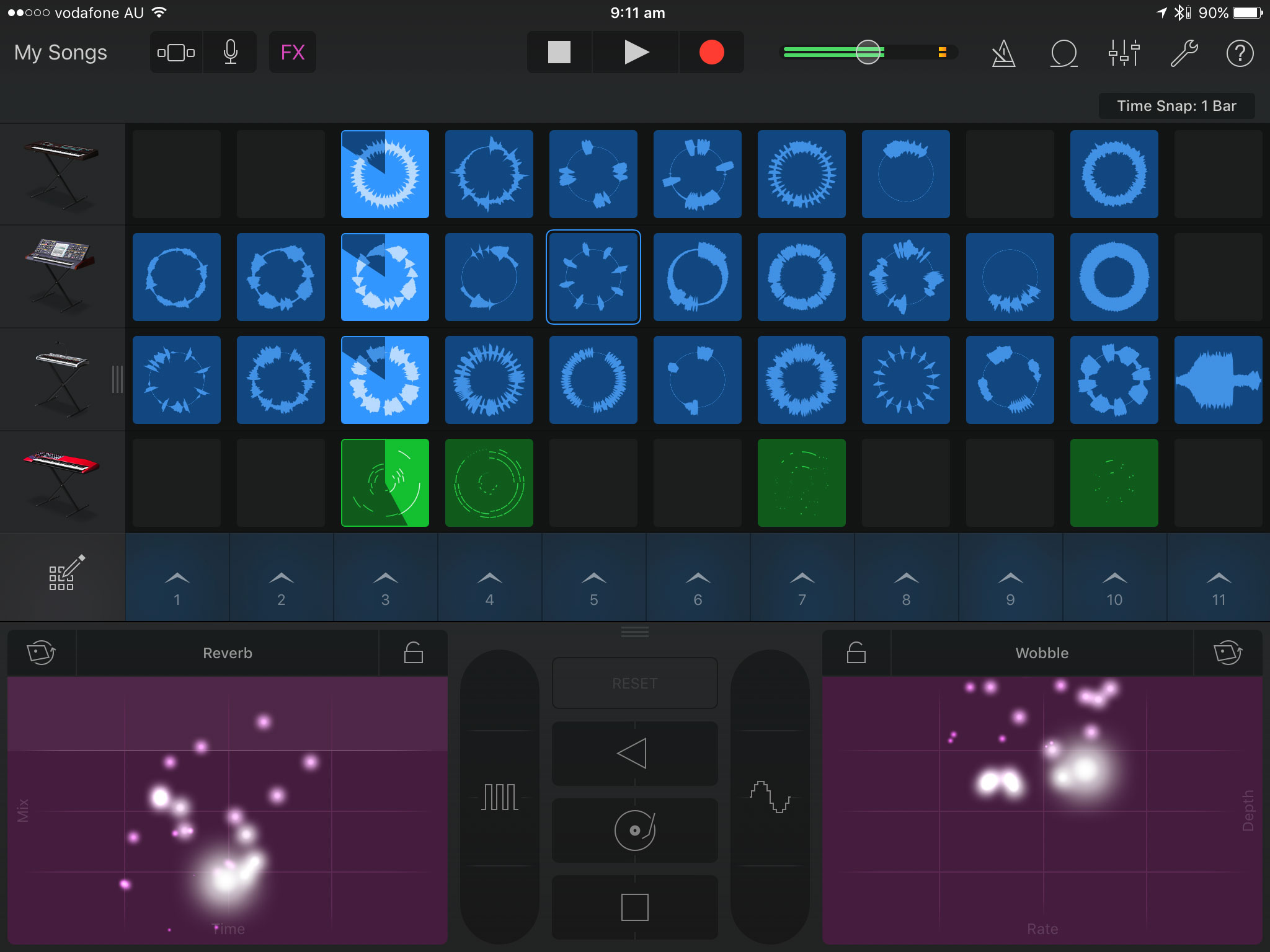Viewport: 1270px width, 952px height.
Task: Click the master volume slider knob
Action: [x=868, y=53]
